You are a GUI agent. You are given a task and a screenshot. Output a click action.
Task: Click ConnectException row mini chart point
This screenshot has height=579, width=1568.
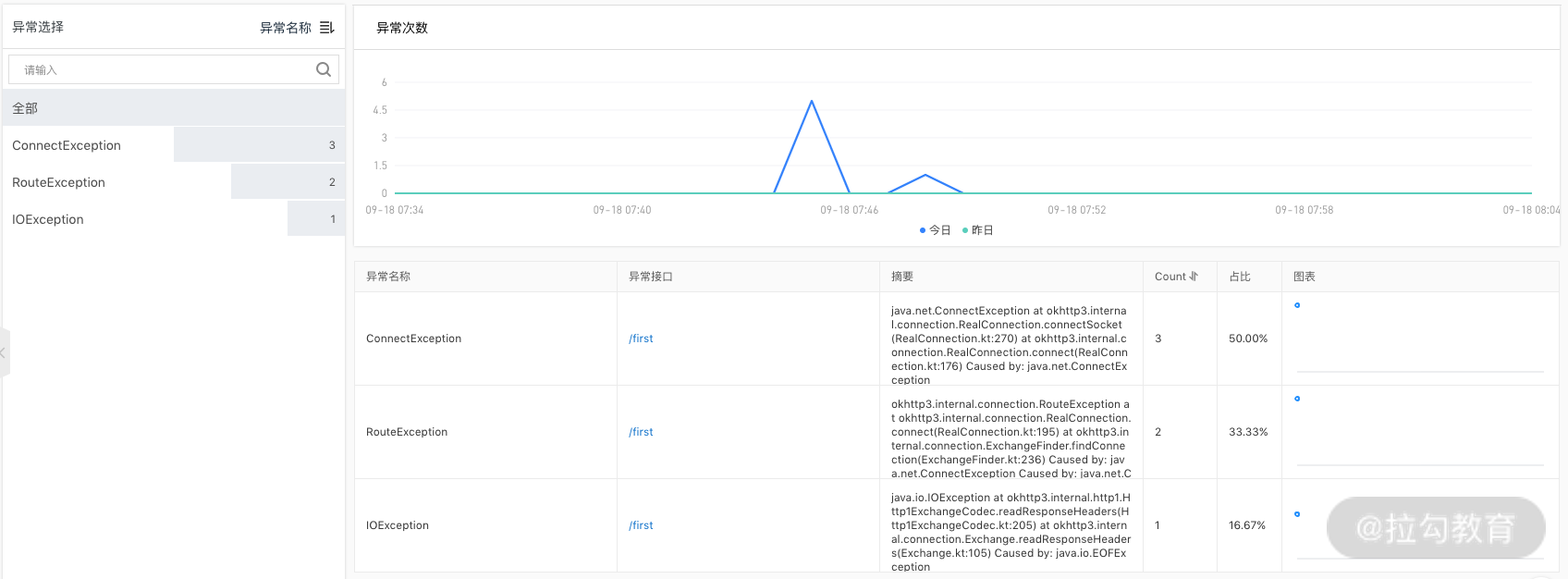[1297, 305]
